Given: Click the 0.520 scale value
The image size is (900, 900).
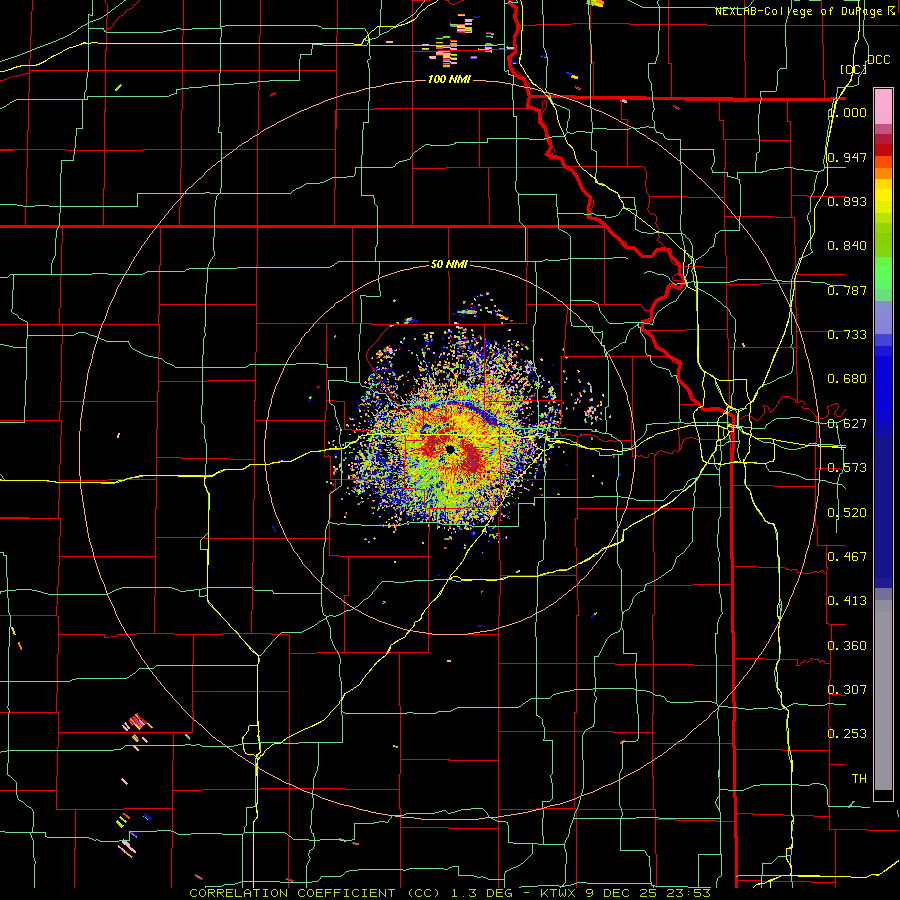Looking at the screenshot, I should [x=847, y=513].
